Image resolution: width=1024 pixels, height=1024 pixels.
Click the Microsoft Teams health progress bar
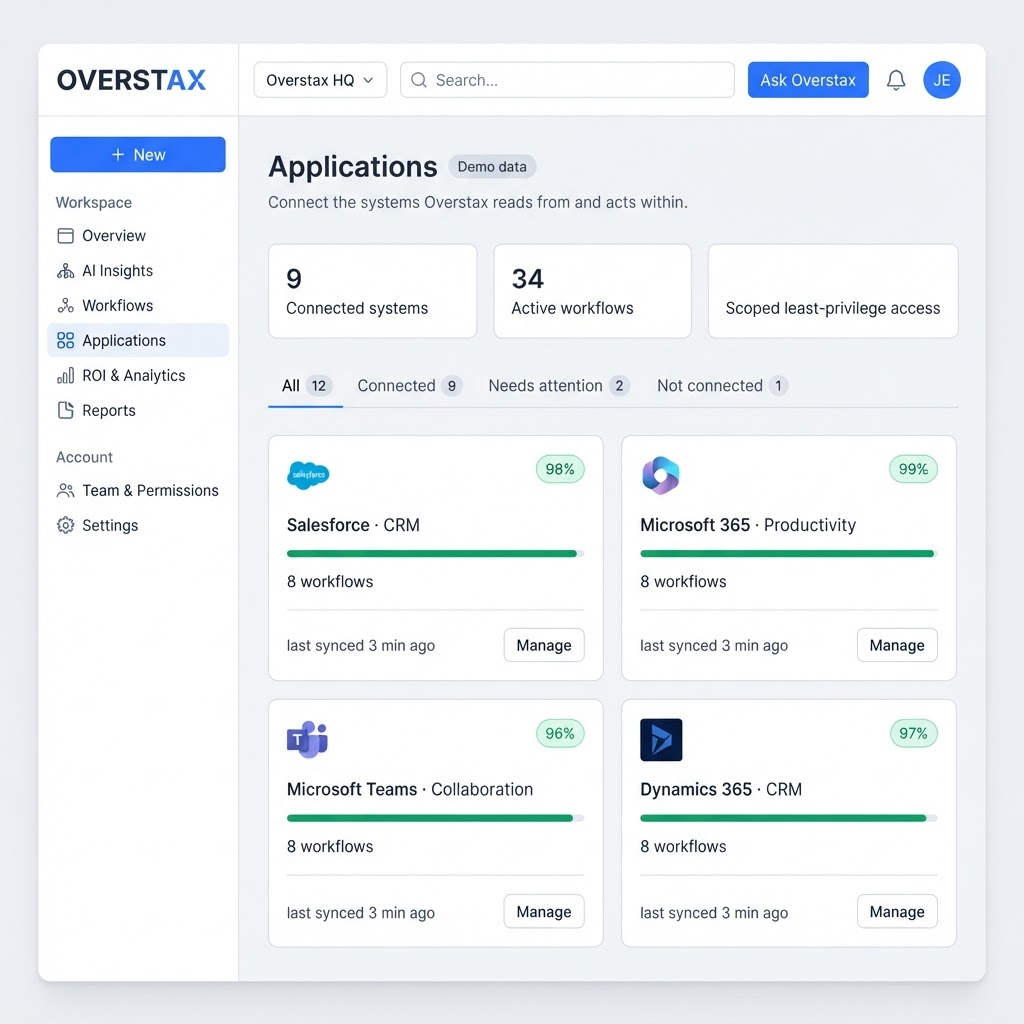click(435, 818)
